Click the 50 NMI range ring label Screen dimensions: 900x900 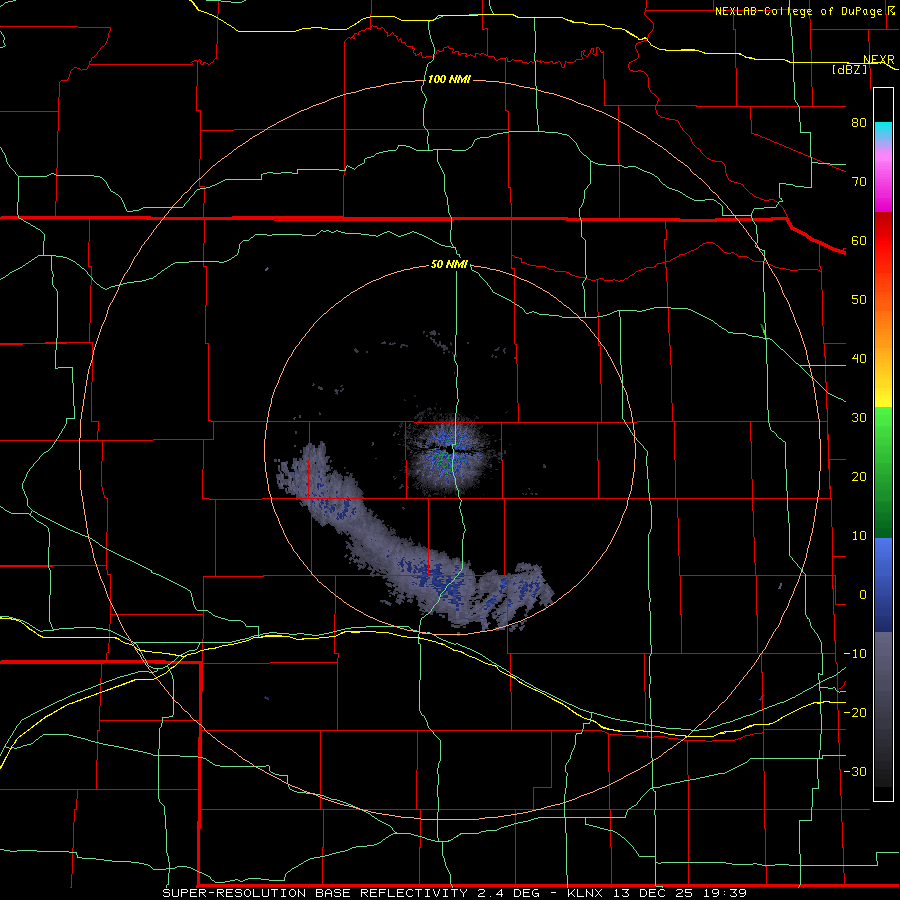pyautogui.click(x=449, y=265)
